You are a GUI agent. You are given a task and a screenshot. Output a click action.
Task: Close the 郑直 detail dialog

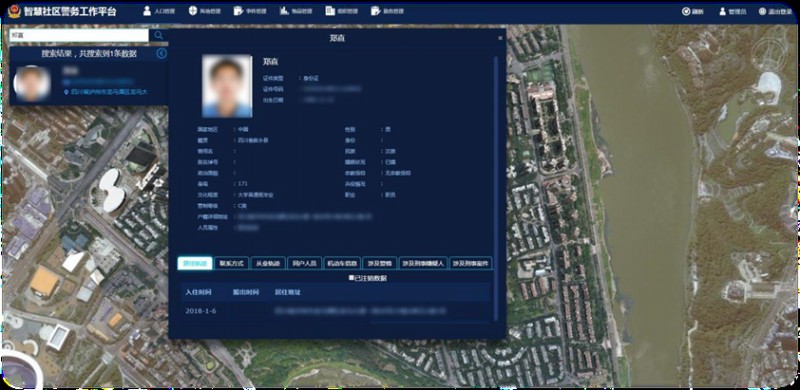pos(500,38)
